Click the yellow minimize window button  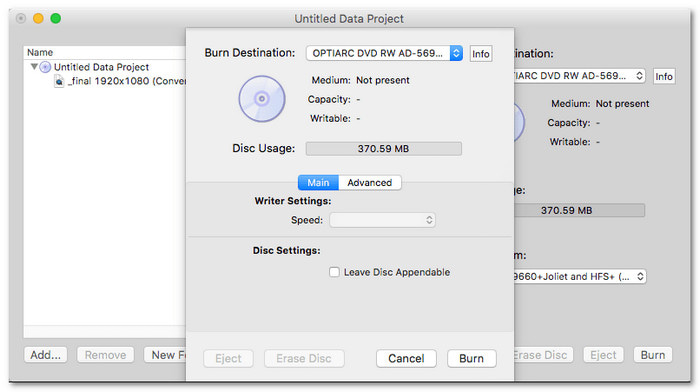(x=38, y=18)
